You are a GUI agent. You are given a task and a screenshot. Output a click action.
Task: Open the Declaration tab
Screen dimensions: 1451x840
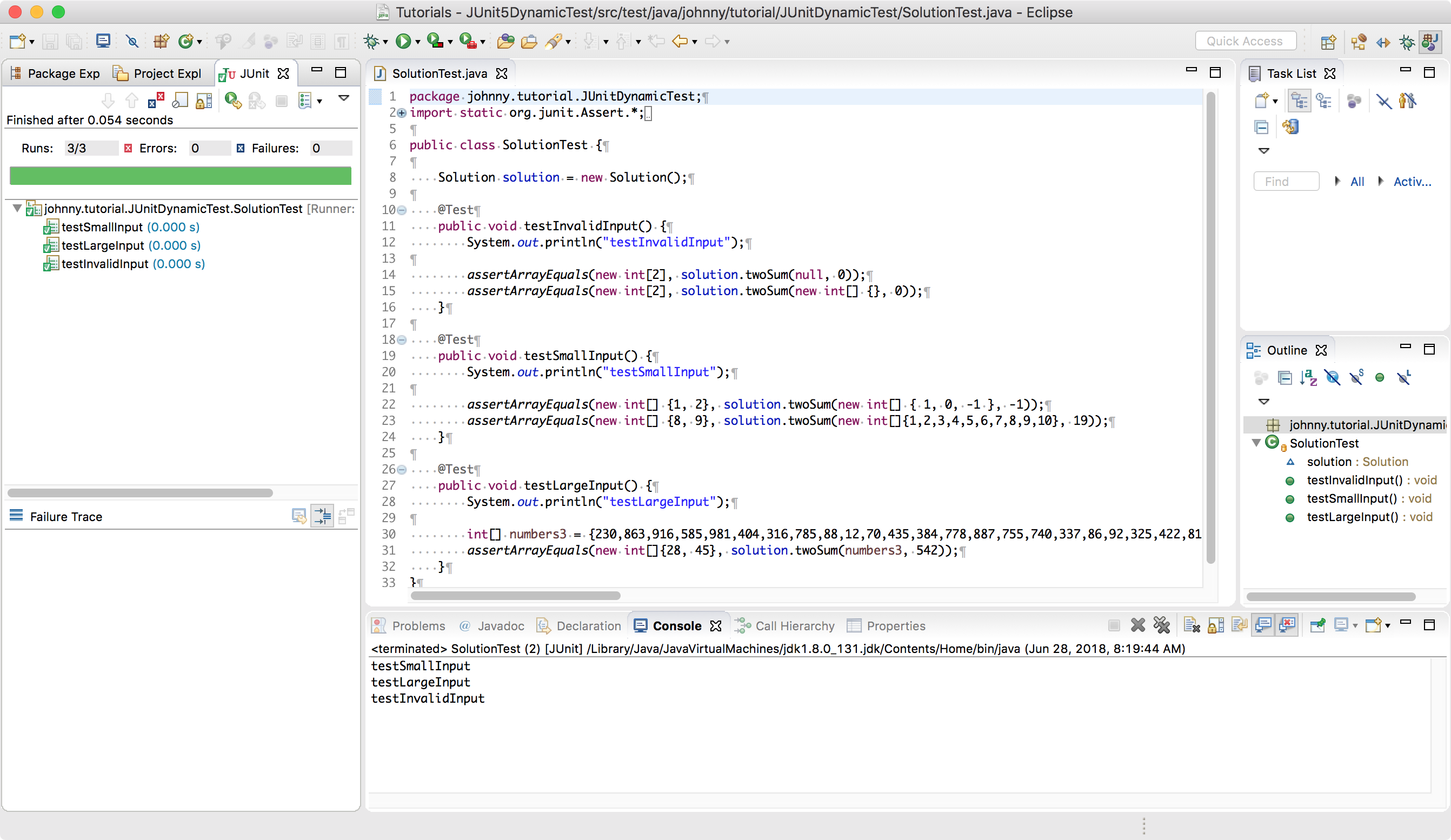point(578,626)
